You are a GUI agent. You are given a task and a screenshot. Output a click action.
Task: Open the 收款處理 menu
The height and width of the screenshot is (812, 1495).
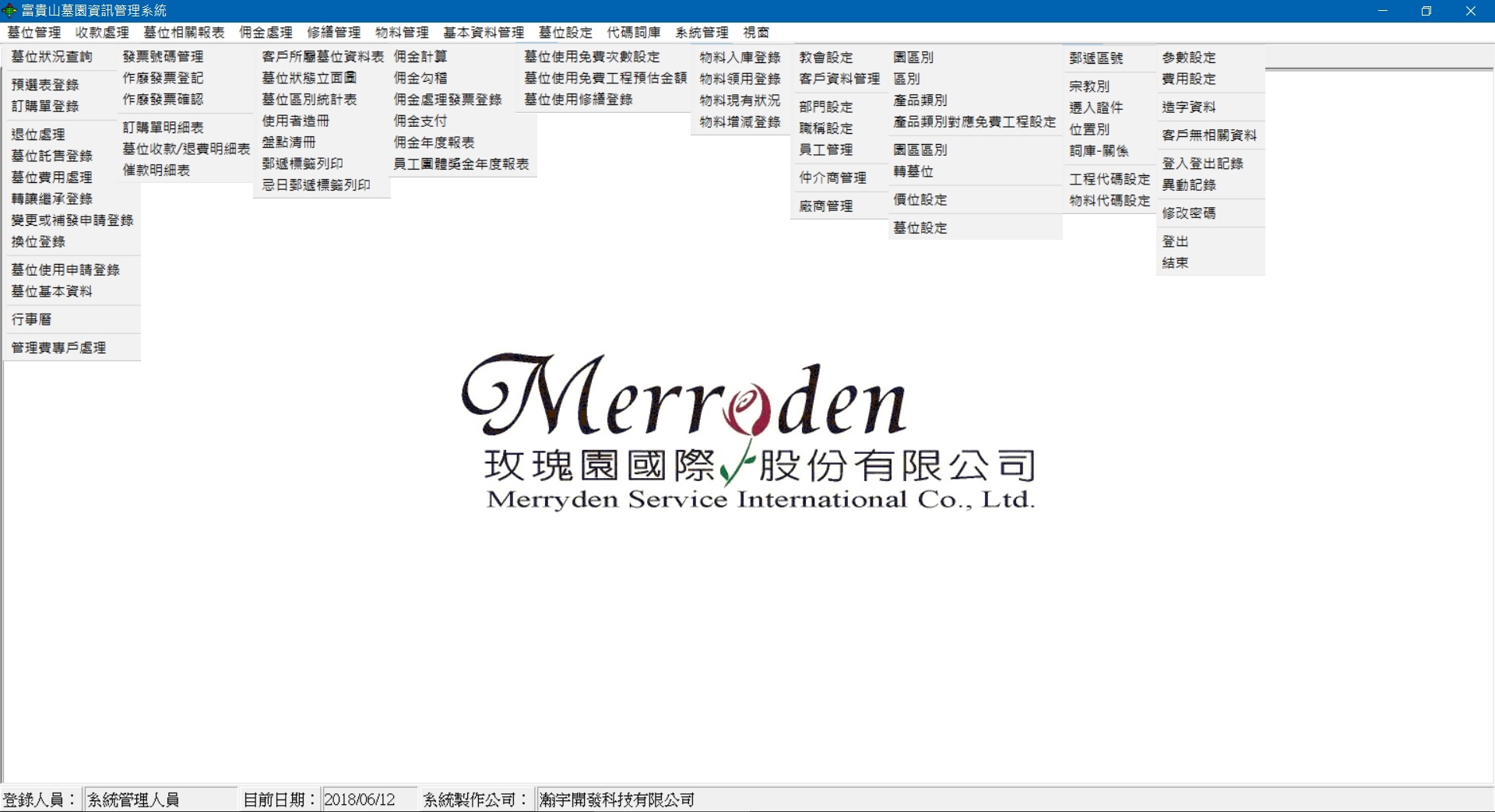102,33
